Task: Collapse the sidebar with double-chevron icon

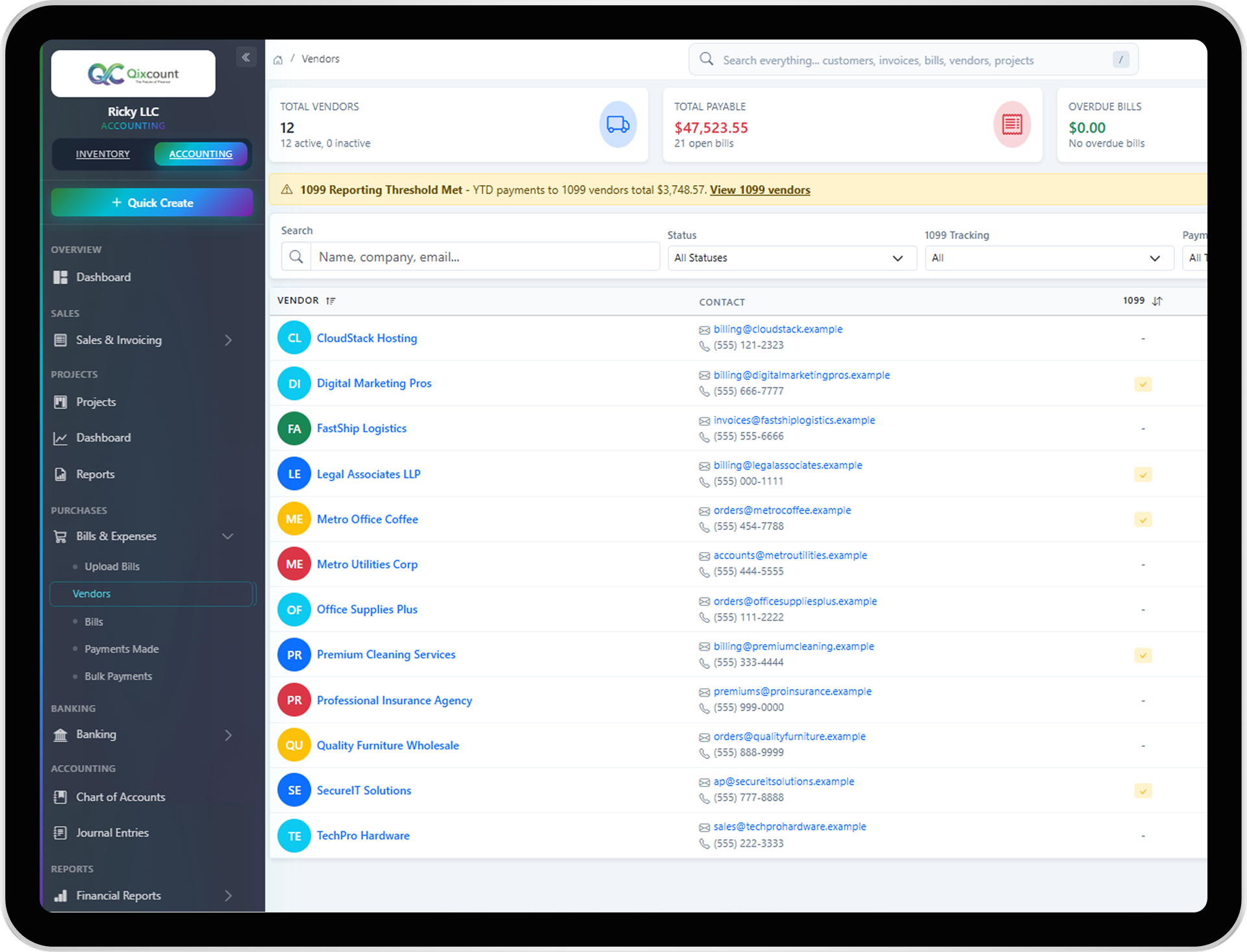Action: click(246, 57)
